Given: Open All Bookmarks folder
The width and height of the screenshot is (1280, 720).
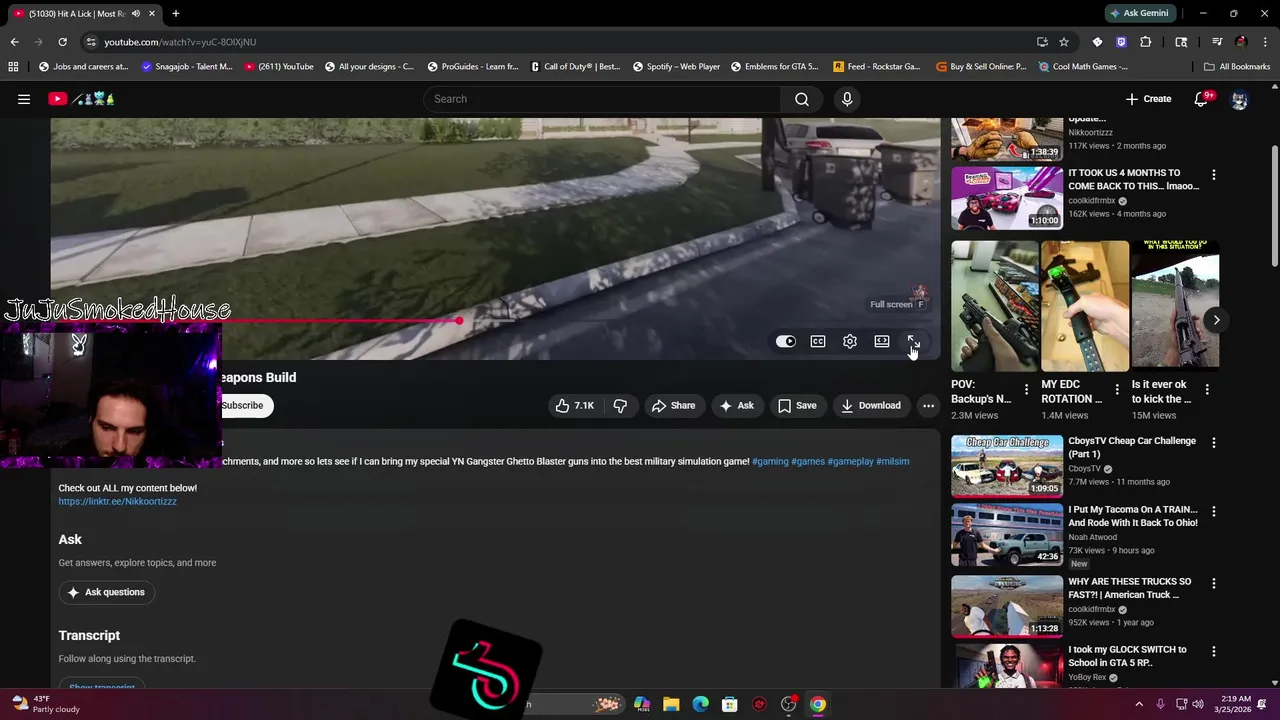Looking at the screenshot, I should tap(1237, 67).
